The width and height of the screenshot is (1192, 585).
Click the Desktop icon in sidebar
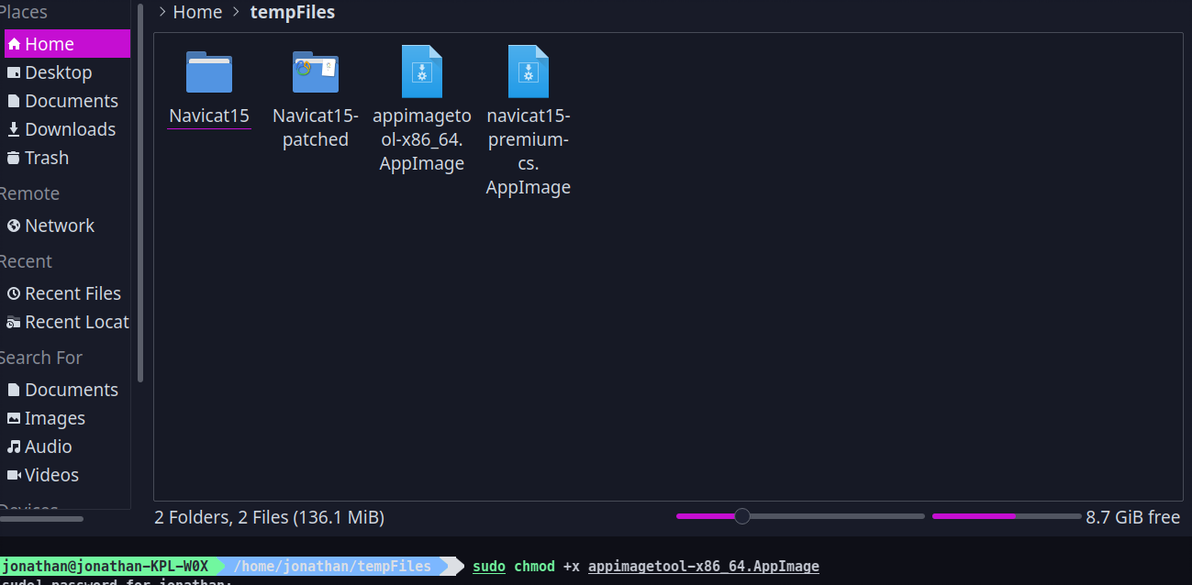point(14,73)
